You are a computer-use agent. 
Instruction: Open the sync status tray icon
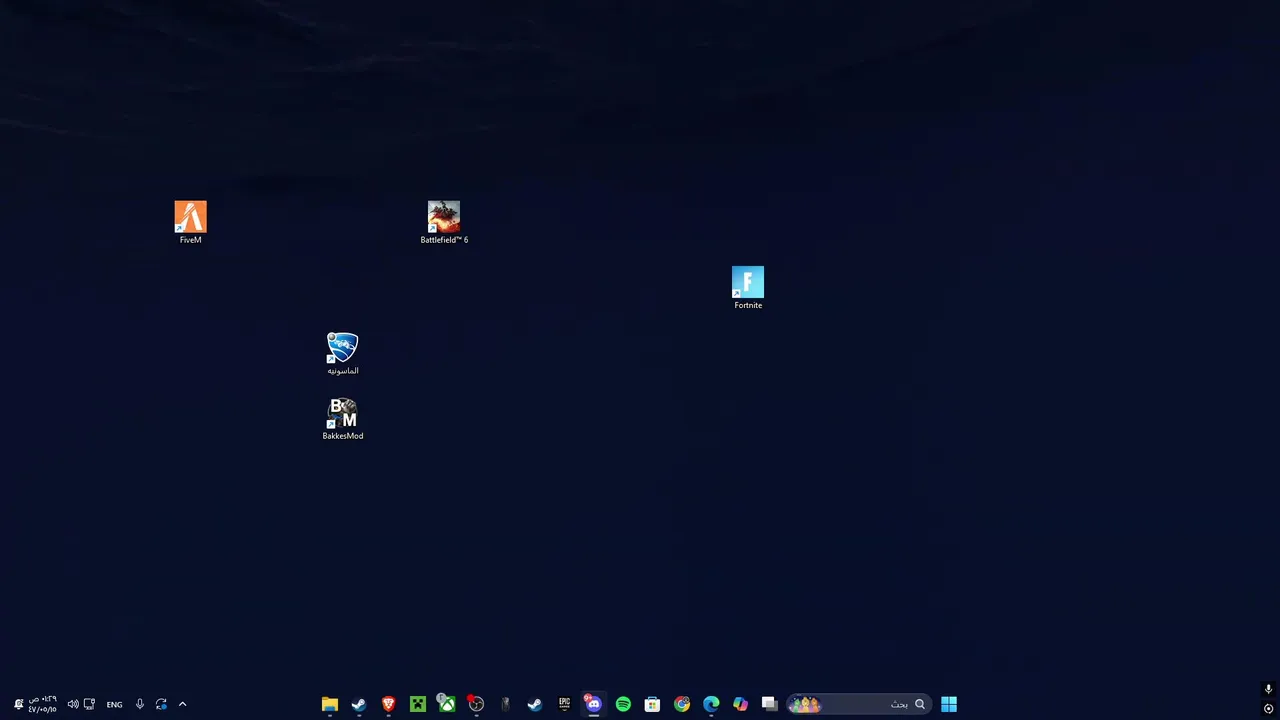tap(161, 704)
